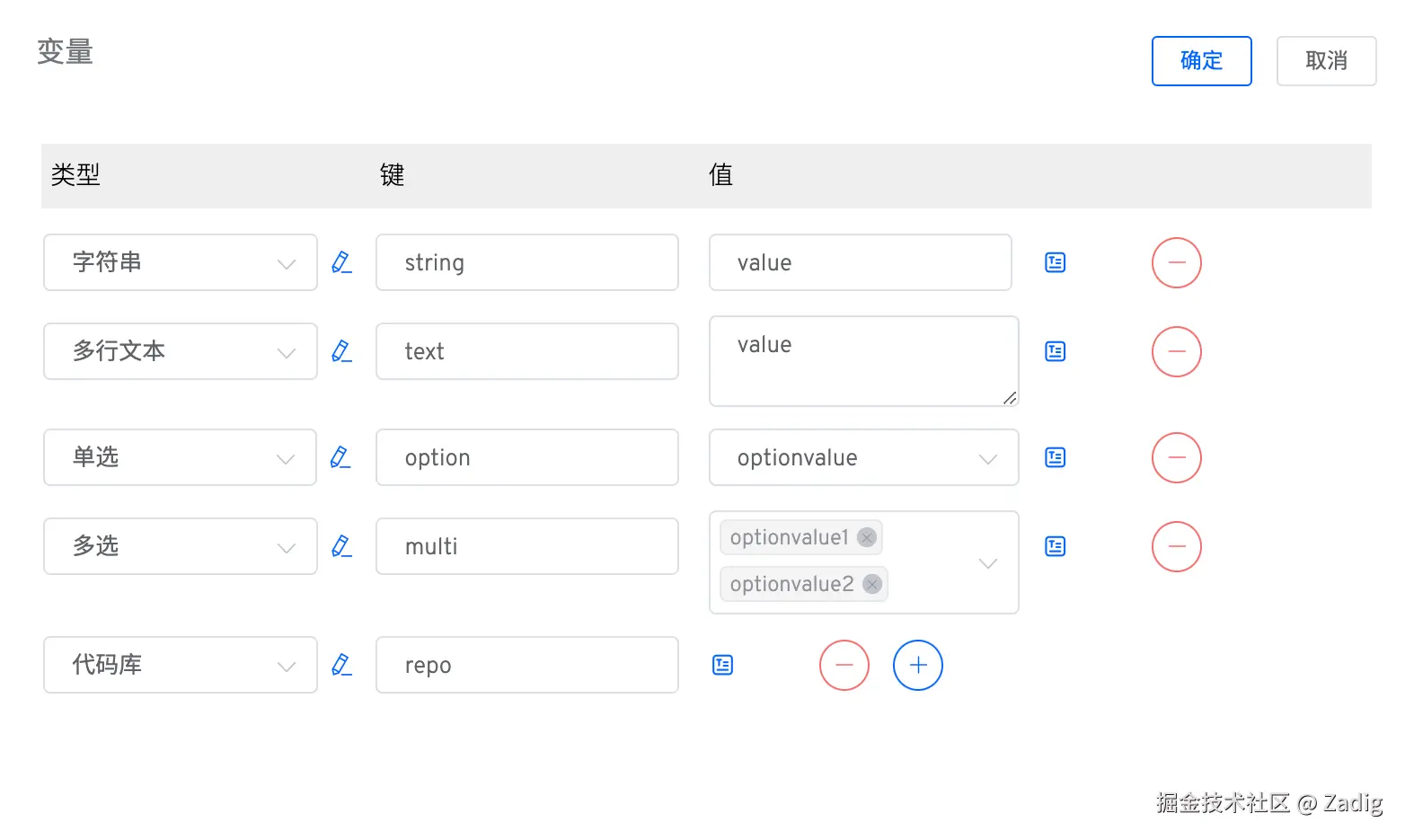Remove the optionvalue2 tag with its x

coord(872,584)
